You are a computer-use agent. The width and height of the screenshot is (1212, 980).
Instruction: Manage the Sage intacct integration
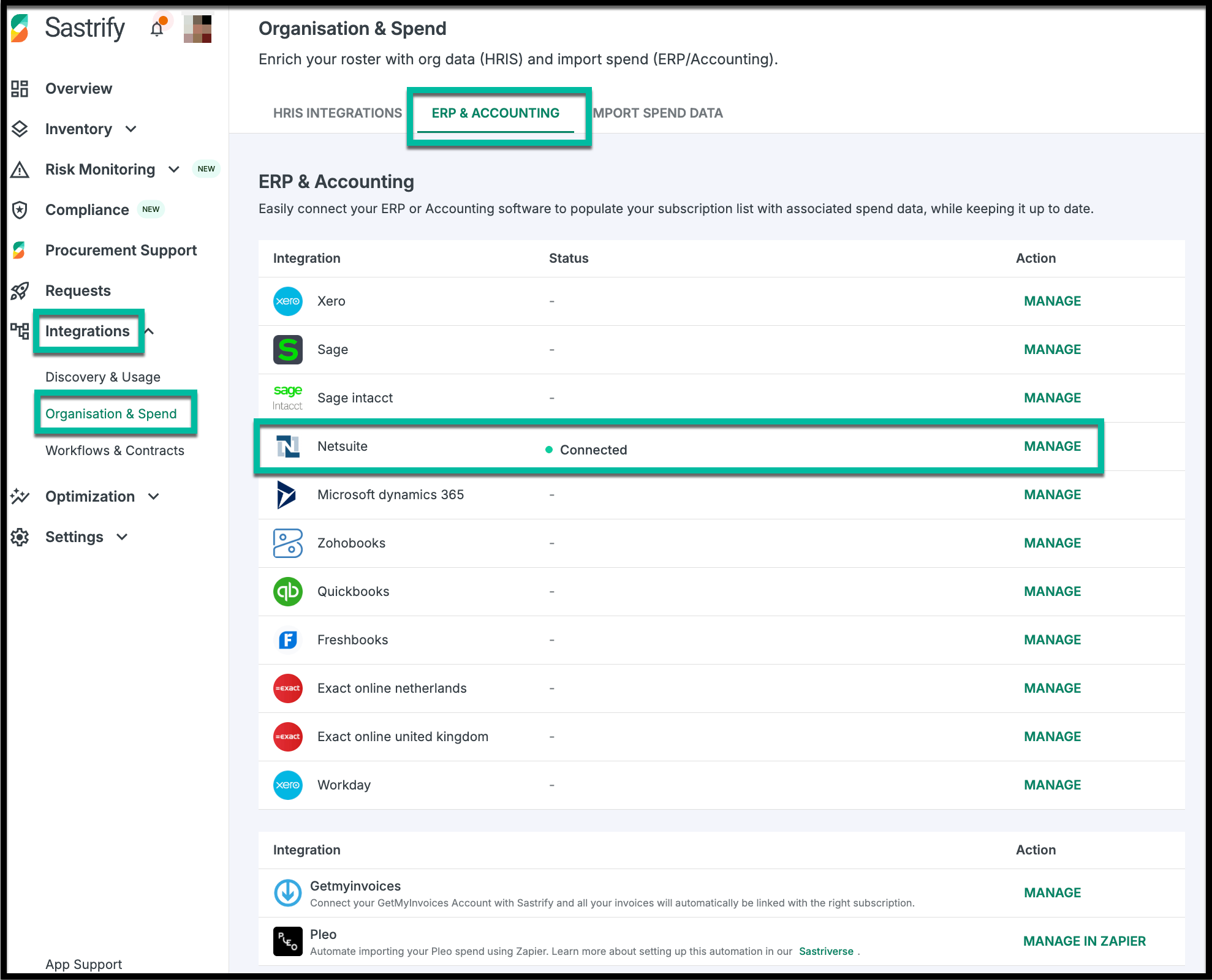click(x=1053, y=398)
